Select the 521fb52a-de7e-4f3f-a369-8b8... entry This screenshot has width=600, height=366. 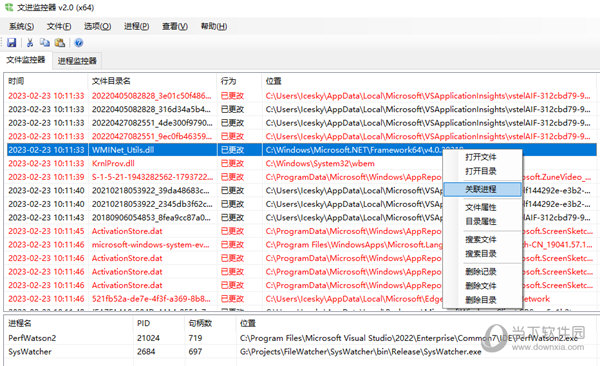151,299
